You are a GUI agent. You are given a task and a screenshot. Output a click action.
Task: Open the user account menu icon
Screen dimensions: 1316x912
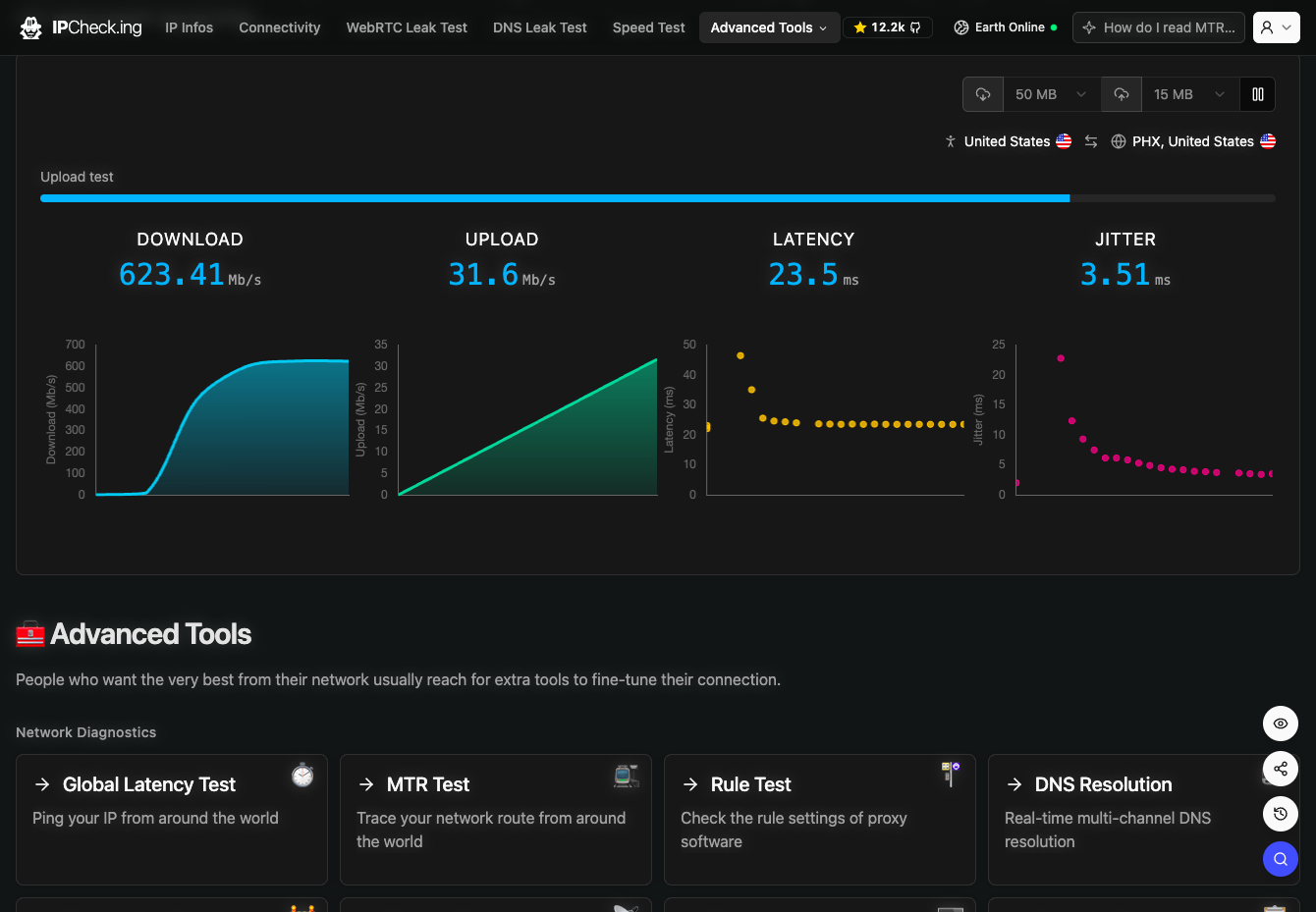click(1276, 27)
